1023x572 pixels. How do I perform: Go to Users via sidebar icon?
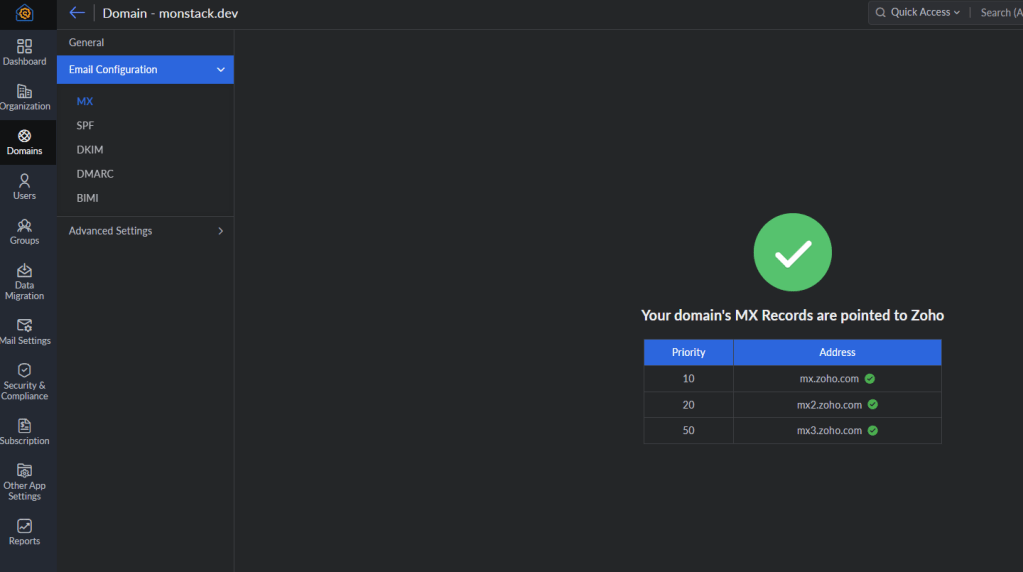(x=25, y=181)
